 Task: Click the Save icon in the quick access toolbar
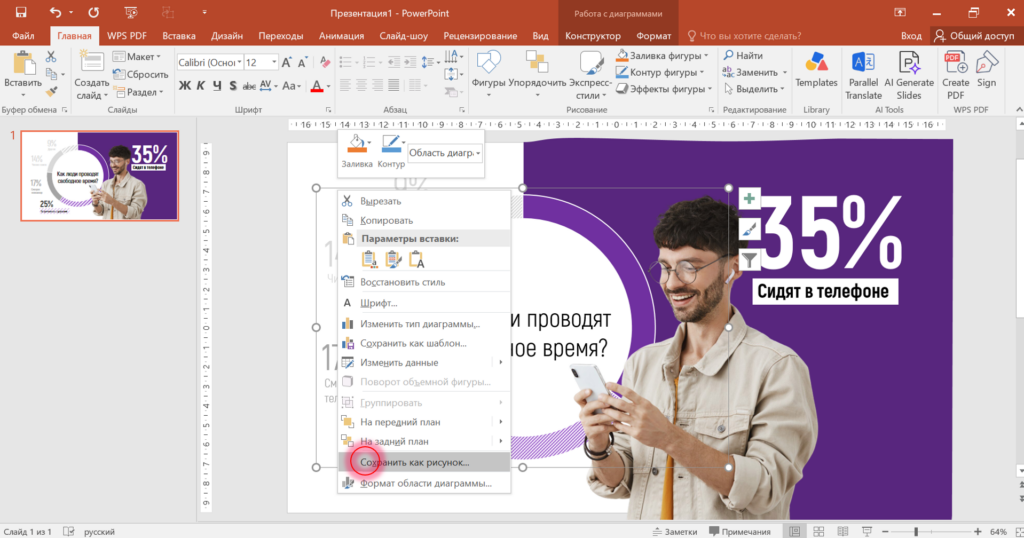tap(21, 12)
